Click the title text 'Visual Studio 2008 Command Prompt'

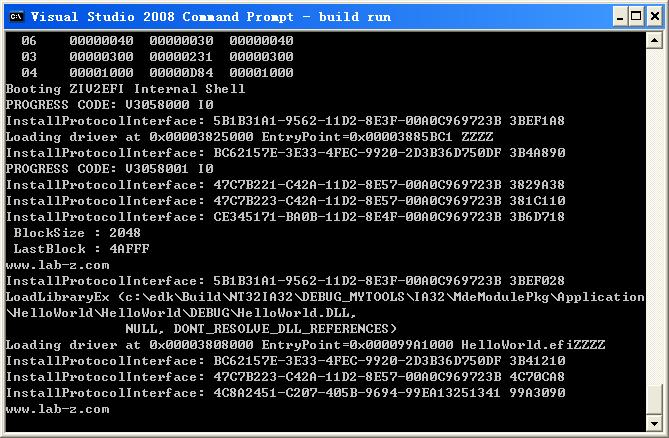coord(162,17)
